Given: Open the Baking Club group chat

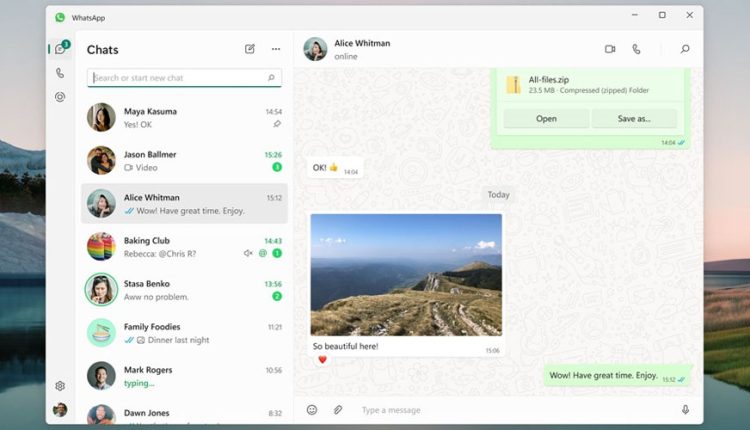Looking at the screenshot, I should click(x=184, y=247).
